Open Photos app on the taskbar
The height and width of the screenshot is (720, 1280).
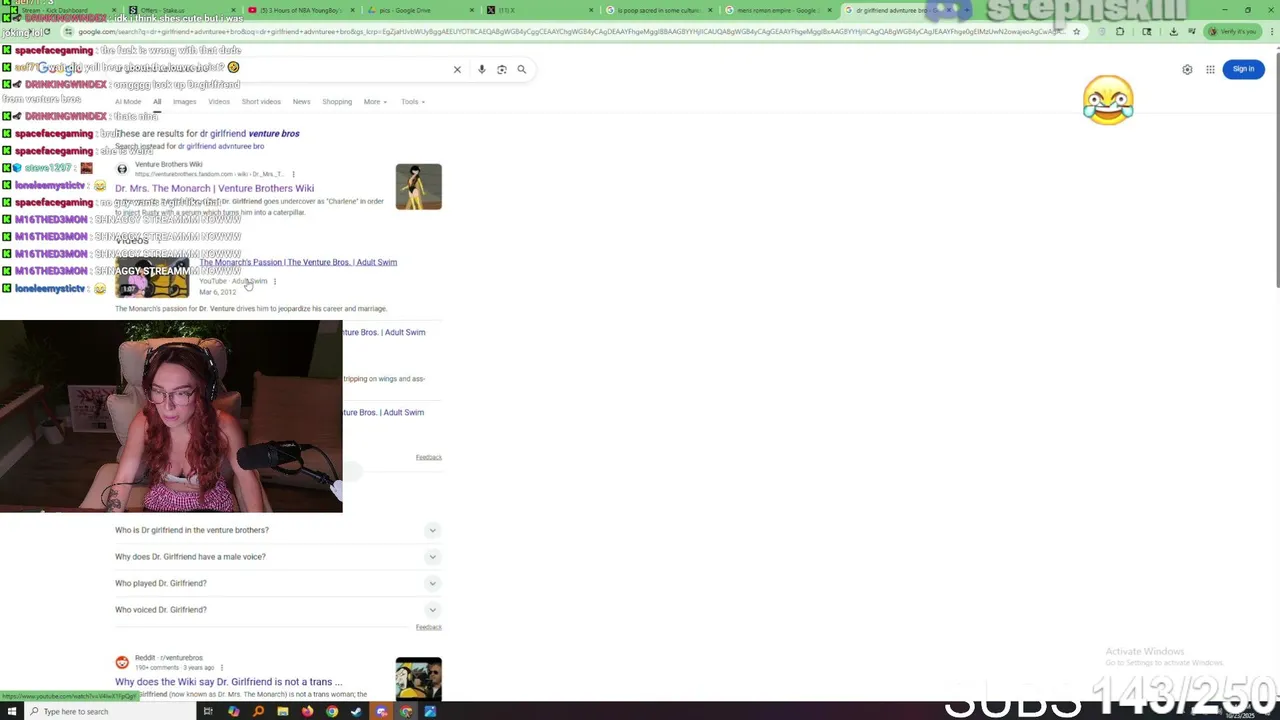coord(430,711)
